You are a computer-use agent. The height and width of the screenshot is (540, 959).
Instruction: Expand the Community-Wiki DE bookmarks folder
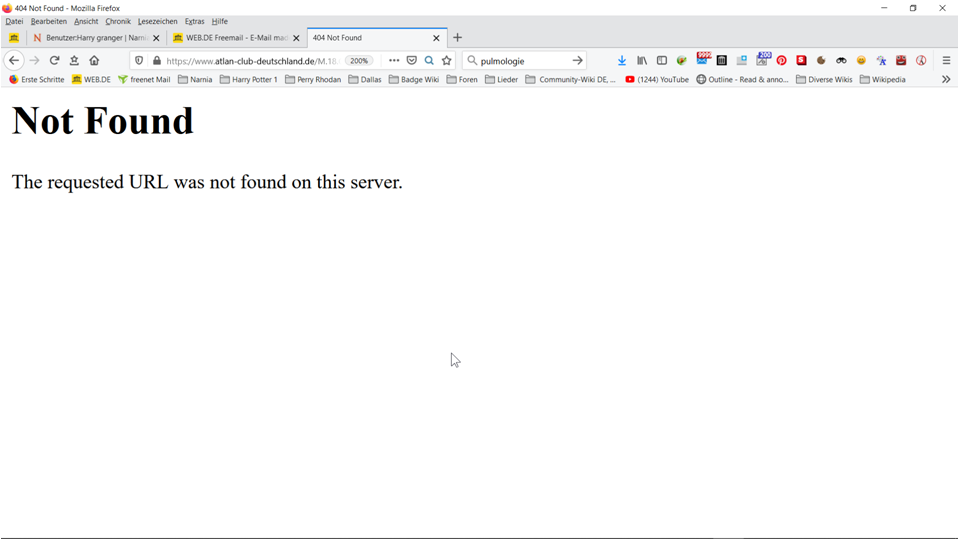[571, 80]
